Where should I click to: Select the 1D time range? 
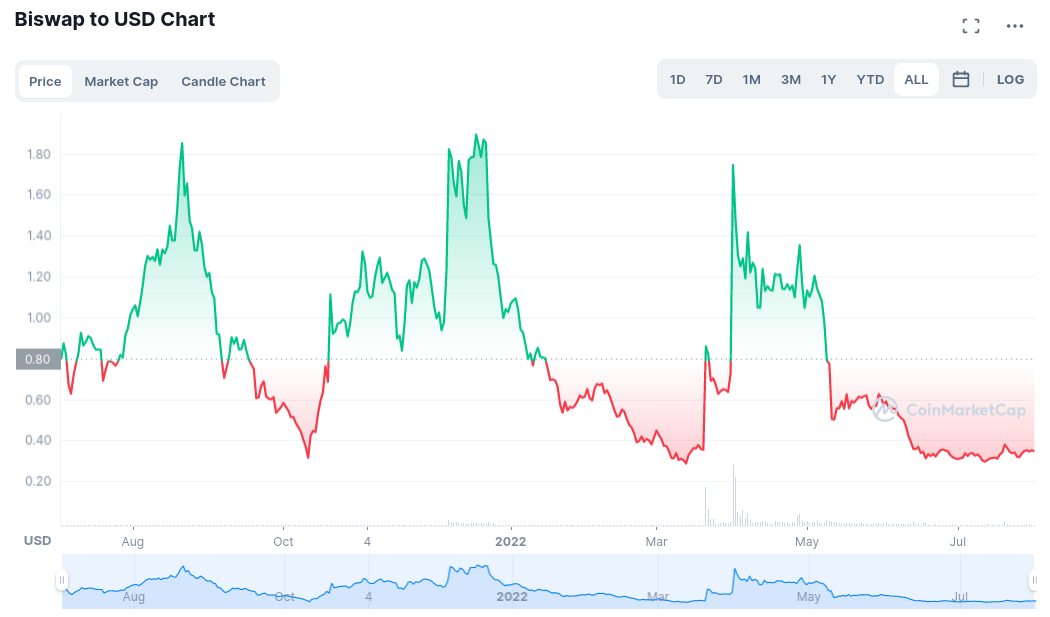click(678, 79)
